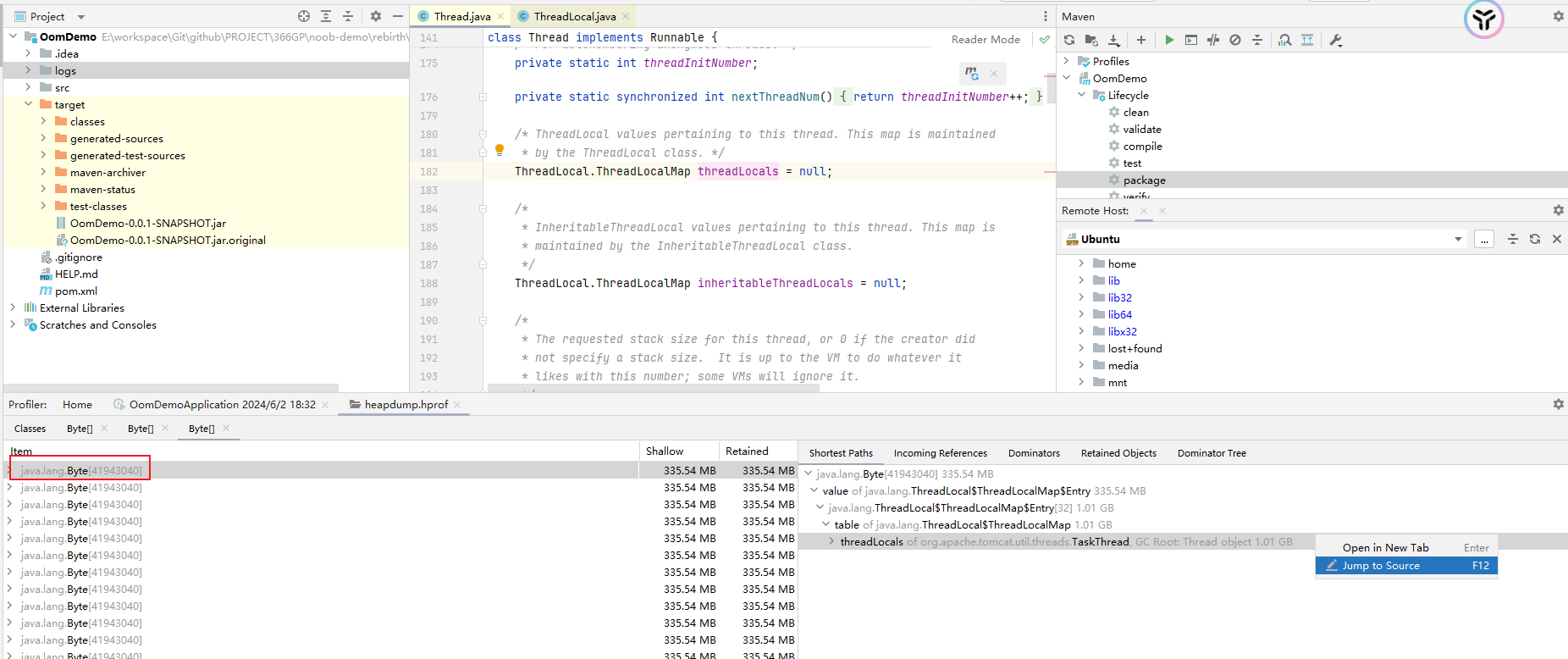Open editor tabs more options menu
This screenshot has width=1568, height=659.
point(1046,16)
